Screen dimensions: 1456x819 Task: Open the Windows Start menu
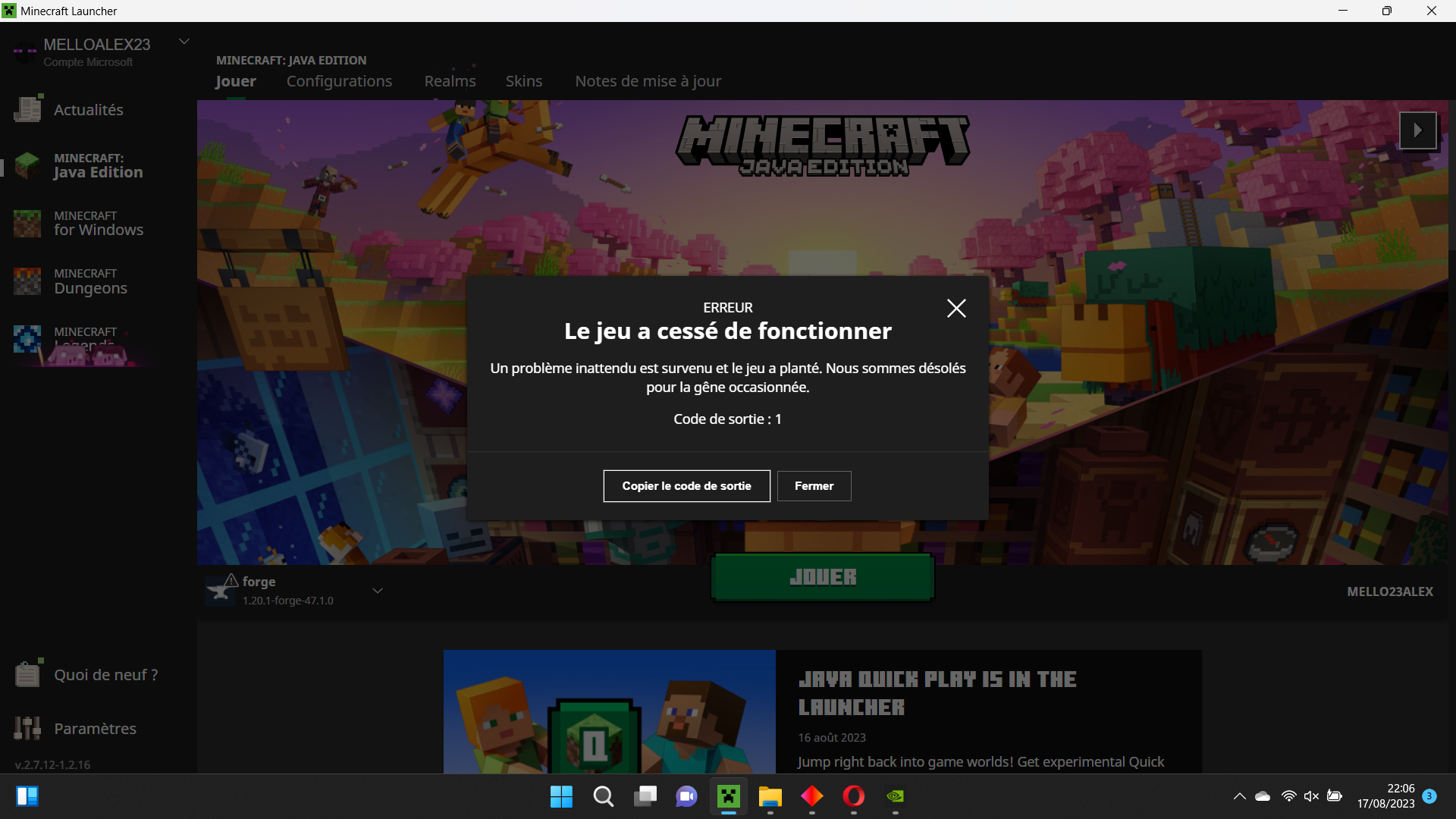point(561,796)
